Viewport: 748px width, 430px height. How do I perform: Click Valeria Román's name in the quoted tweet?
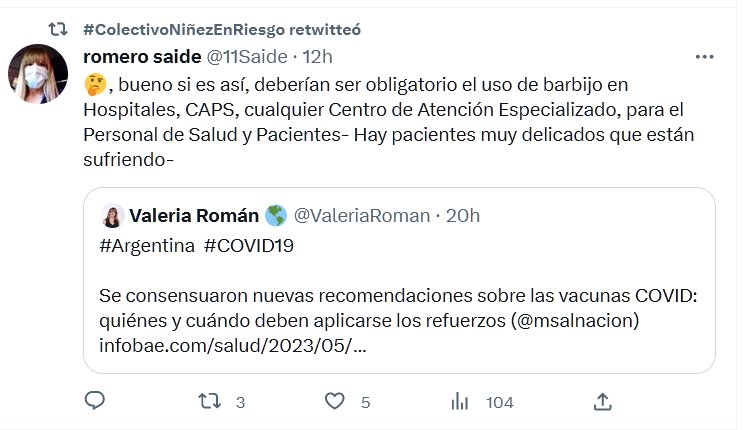194,216
